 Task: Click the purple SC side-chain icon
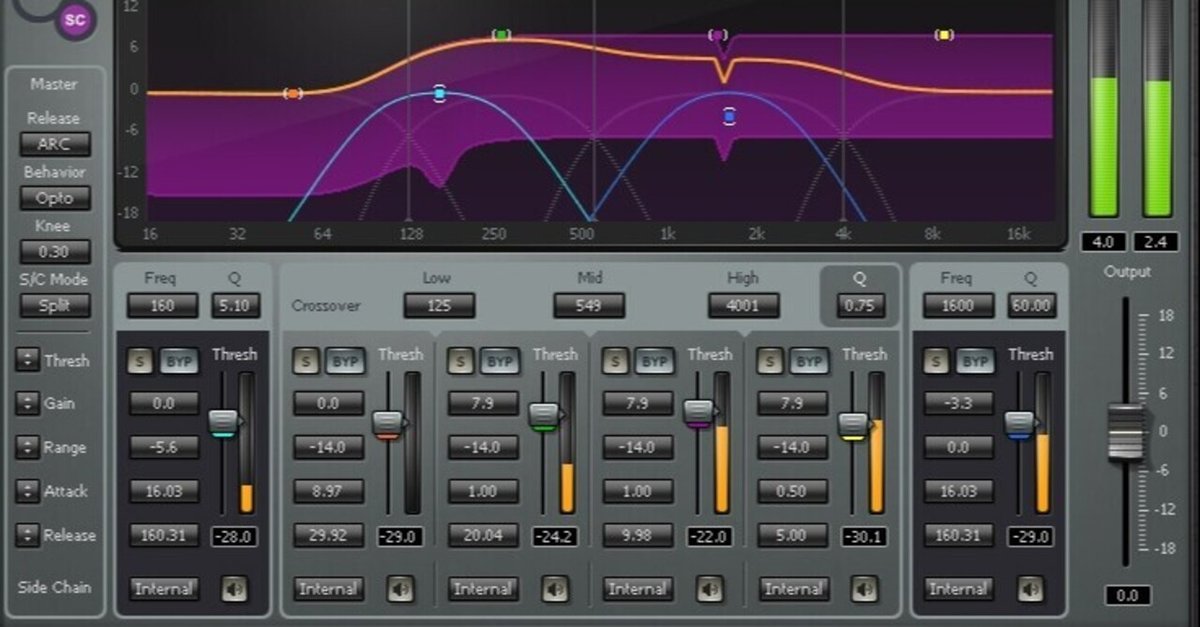[x=75, y=20]
